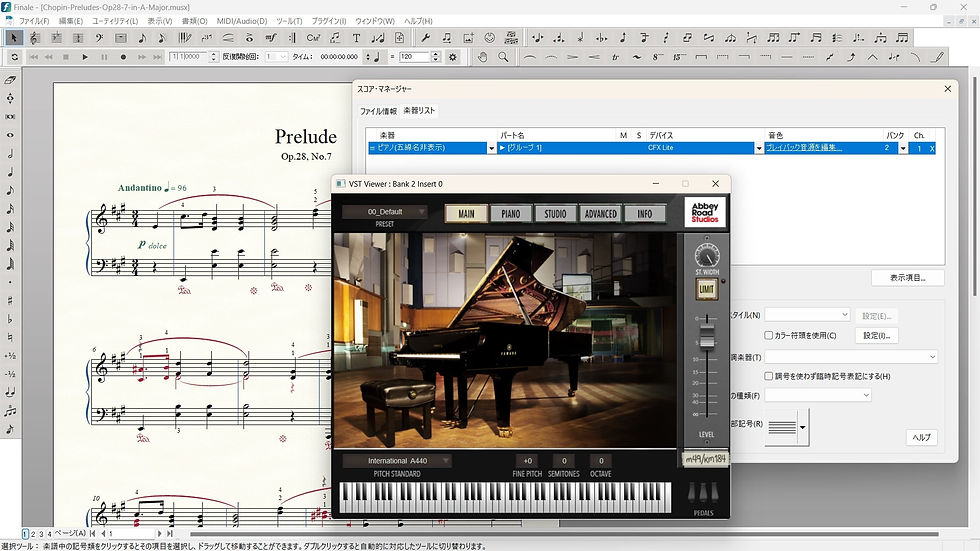The image size is (980, 551).
Task: Click the ヘルプ button in Score Manager
Action: tap(921, 437)
